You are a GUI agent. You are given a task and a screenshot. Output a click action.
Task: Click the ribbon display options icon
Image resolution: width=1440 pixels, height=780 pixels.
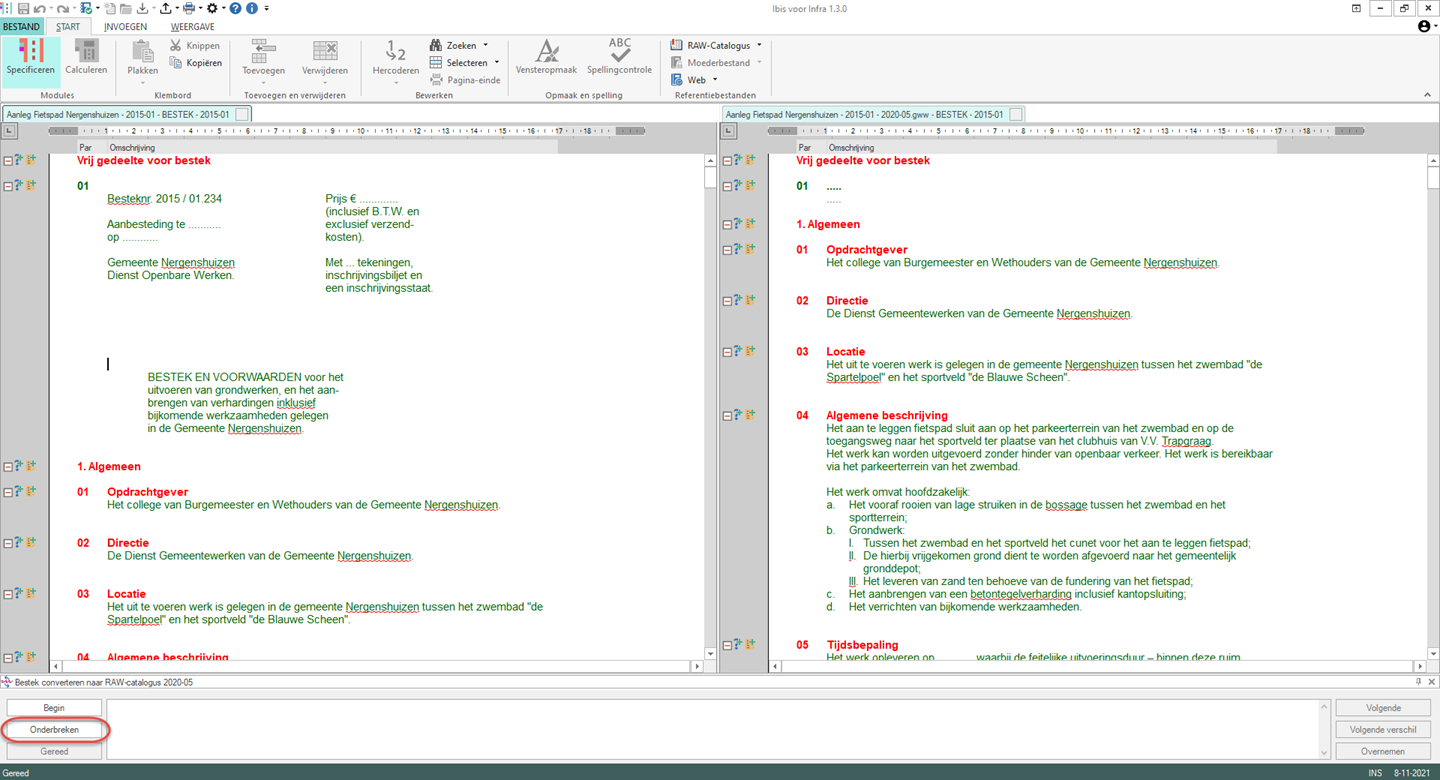pos(1357,8)
